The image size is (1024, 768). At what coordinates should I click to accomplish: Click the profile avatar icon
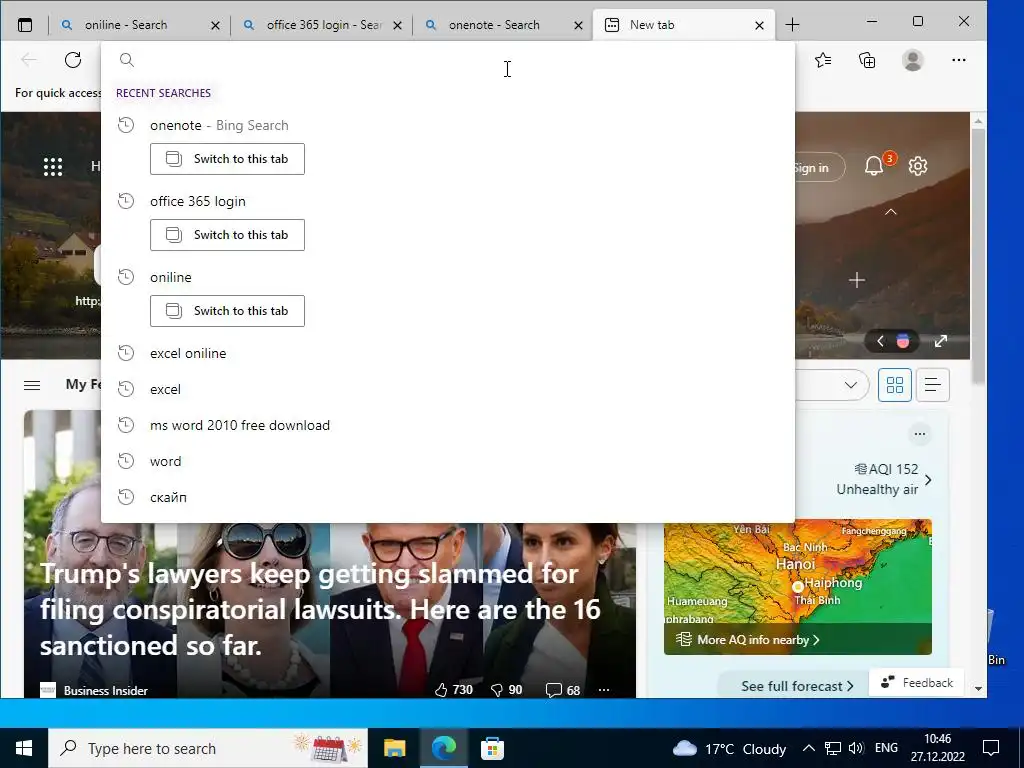coord(912,60)
